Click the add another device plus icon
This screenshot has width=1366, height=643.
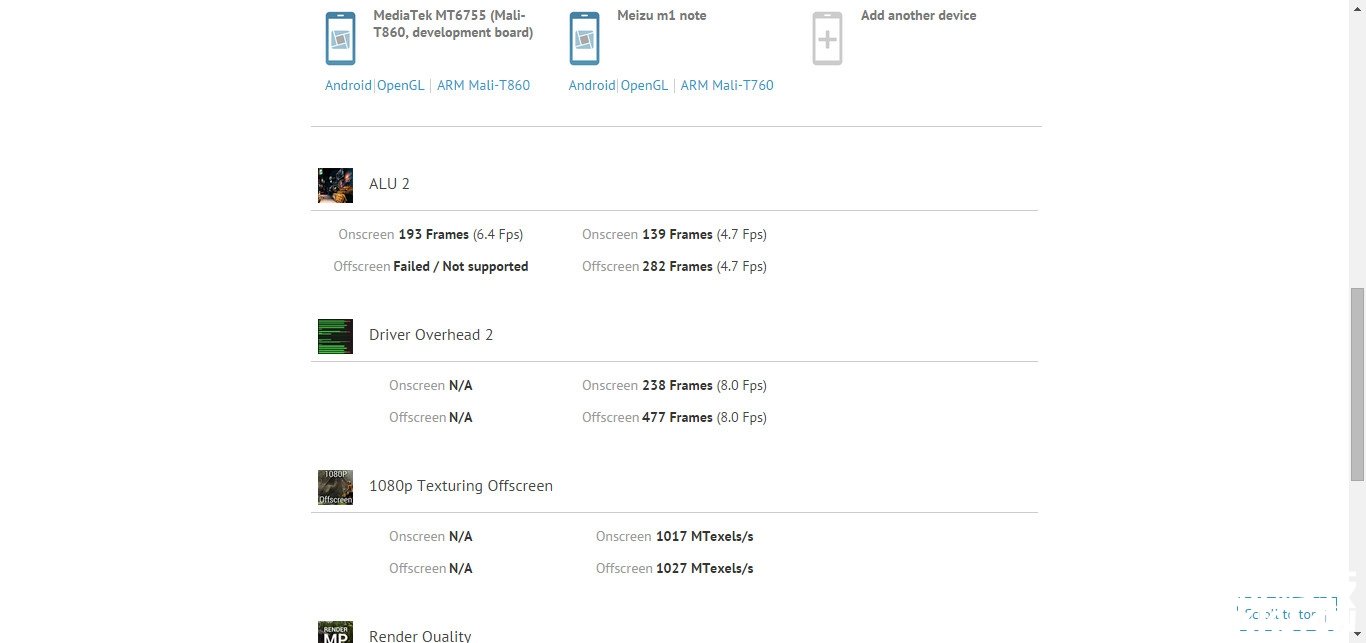(x=828, y=38)
